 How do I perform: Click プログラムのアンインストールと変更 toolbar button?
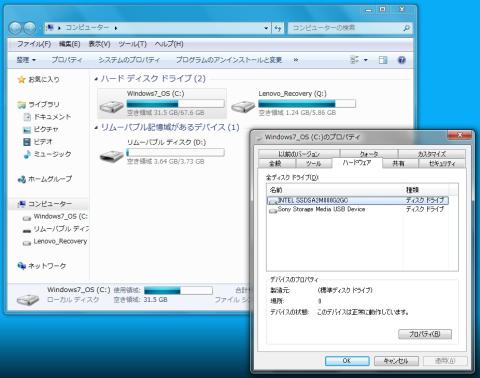[229, 60]
